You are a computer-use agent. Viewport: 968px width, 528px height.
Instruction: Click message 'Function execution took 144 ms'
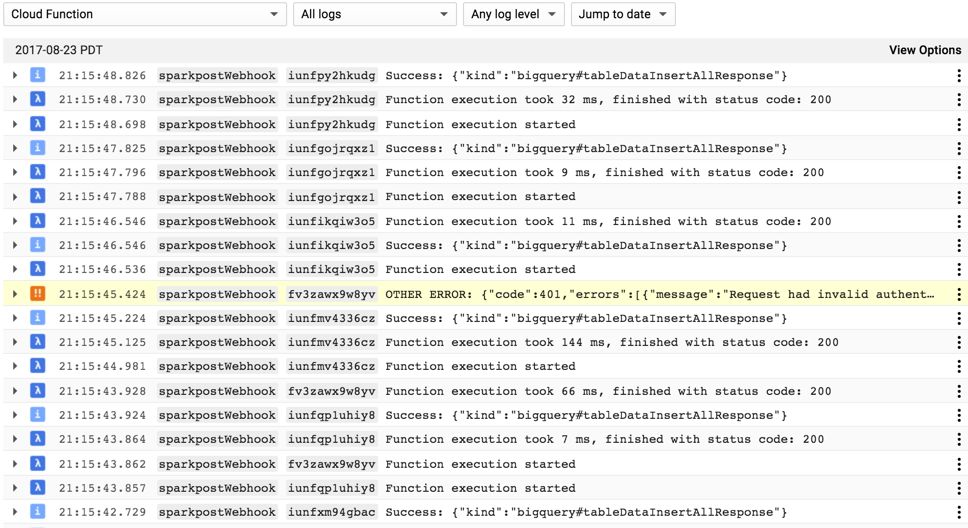(612, 342)
